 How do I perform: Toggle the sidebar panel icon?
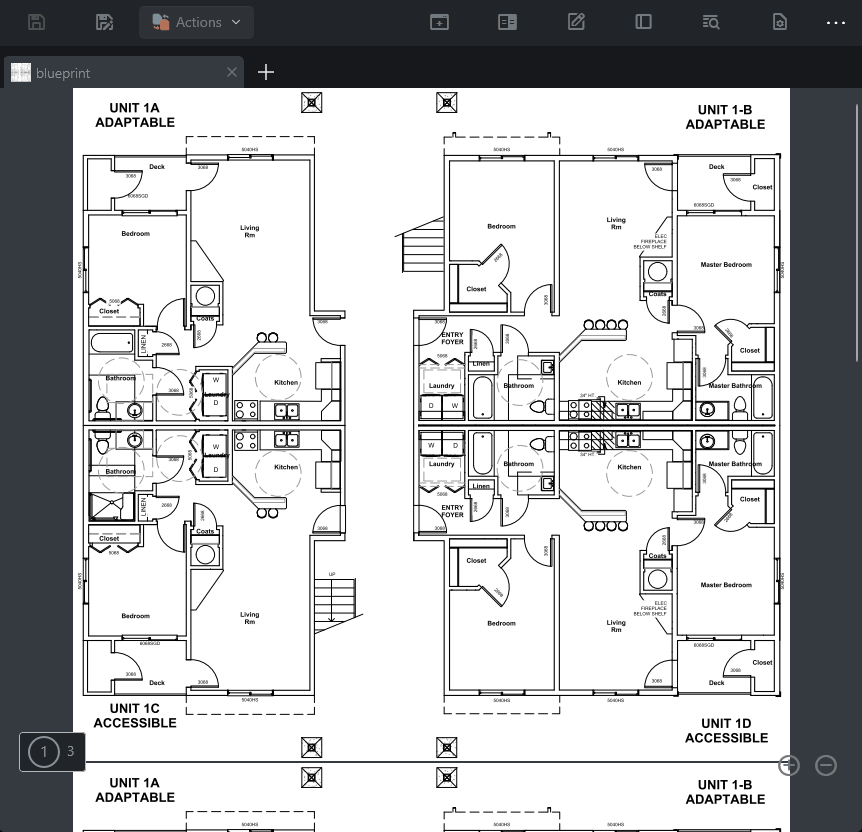click(644, 22)
